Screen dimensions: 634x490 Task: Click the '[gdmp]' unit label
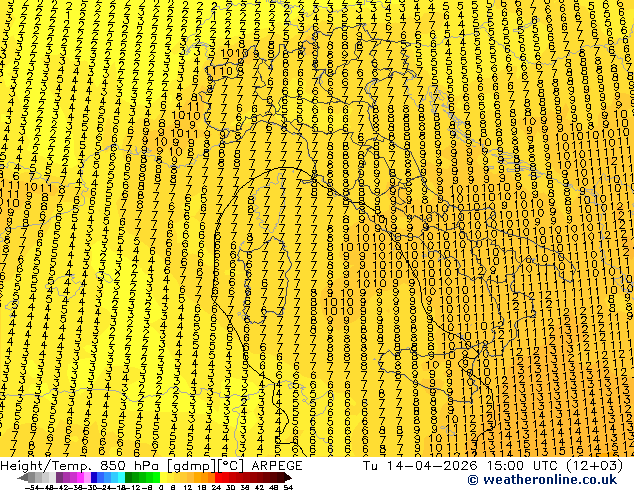pos(192,466)
